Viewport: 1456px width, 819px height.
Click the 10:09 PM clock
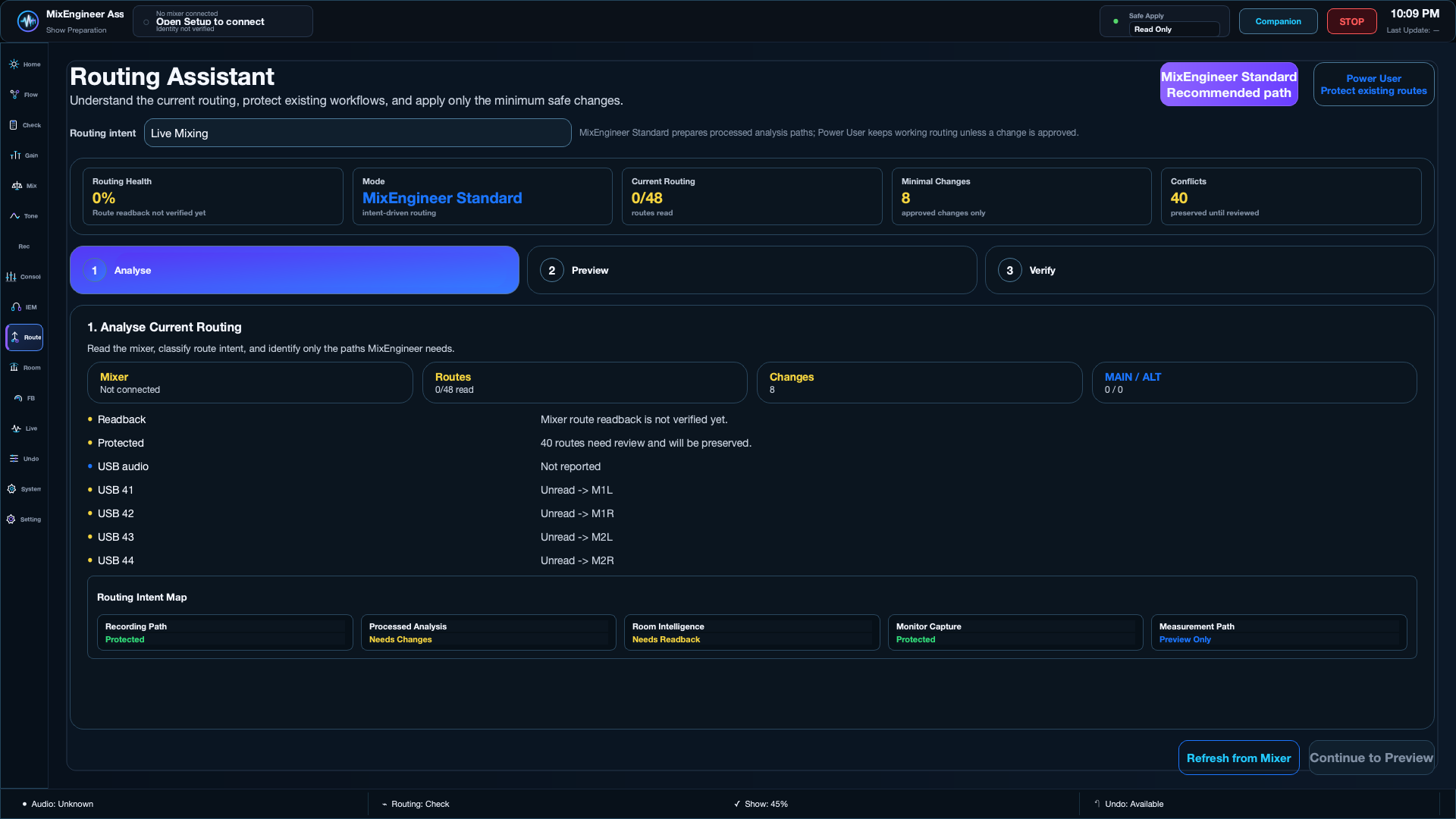coord(1414,14)
